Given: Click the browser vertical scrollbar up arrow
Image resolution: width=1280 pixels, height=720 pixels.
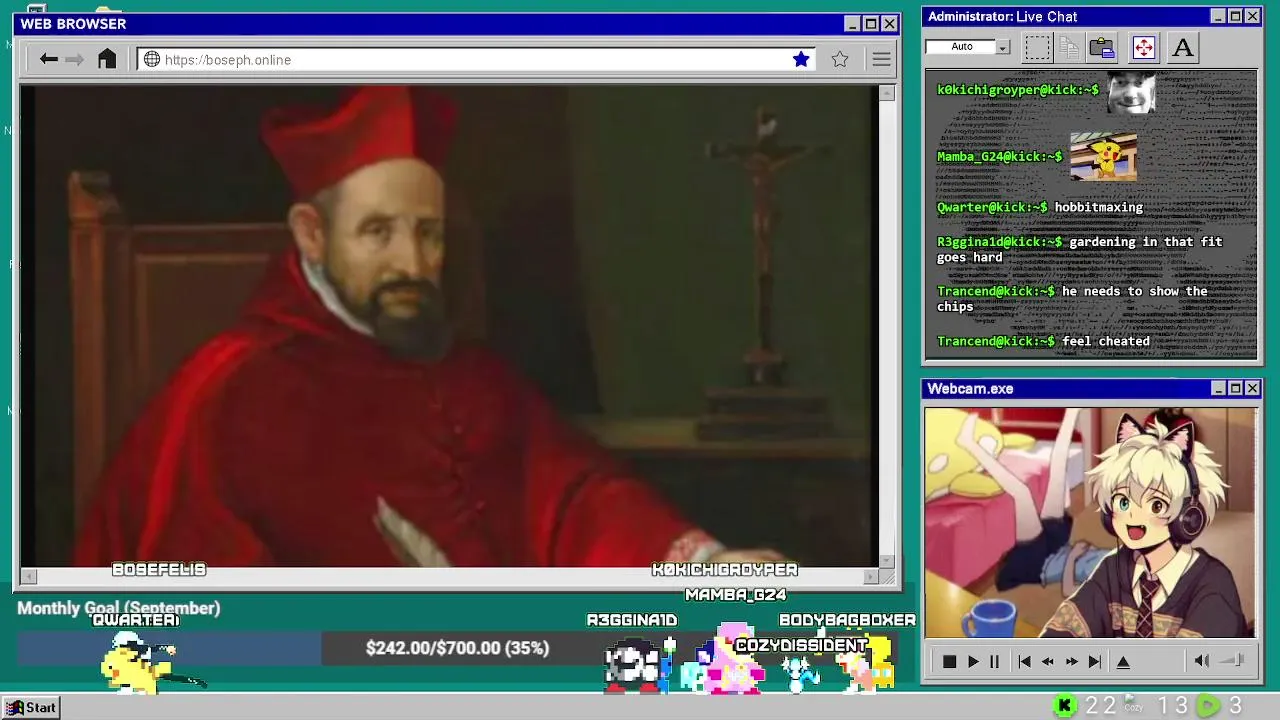Looking at the screenshot, I should coord(887,93).
